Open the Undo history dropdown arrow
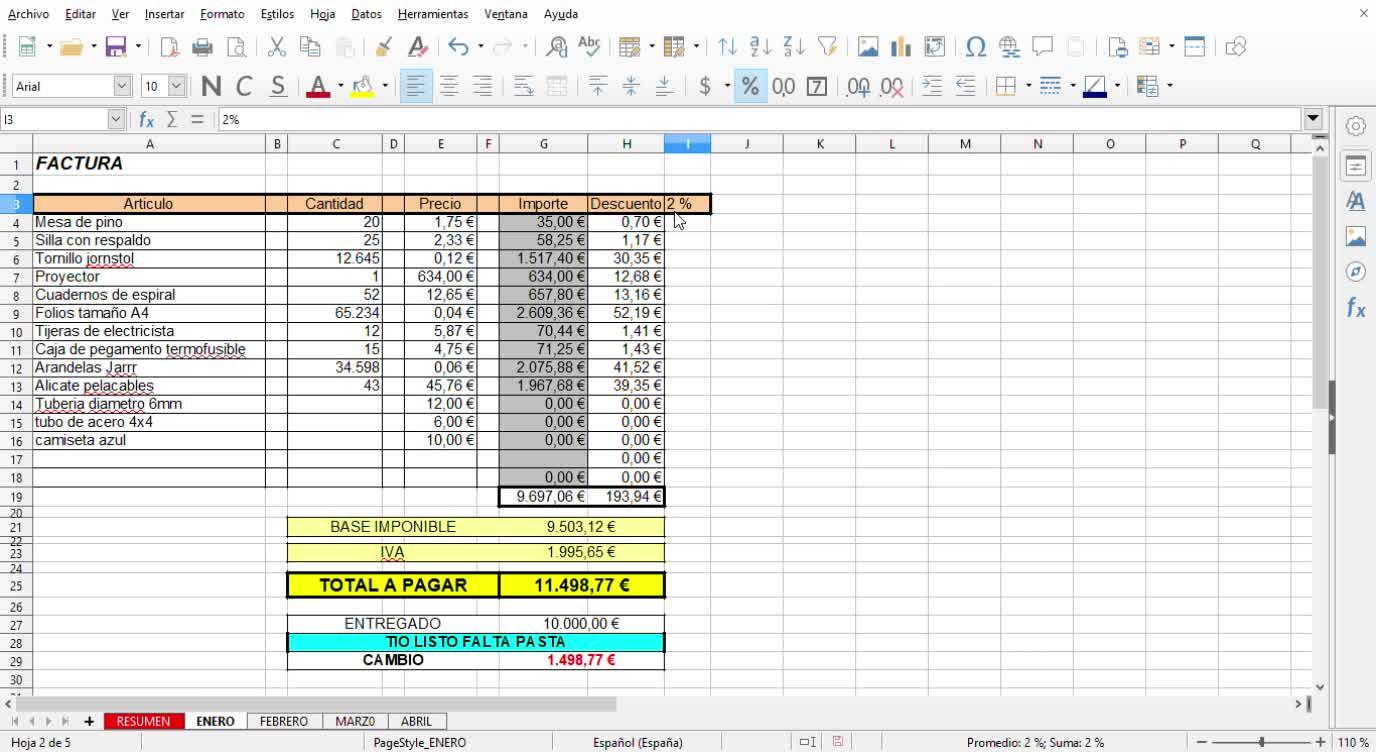 [x=480, y=47]
